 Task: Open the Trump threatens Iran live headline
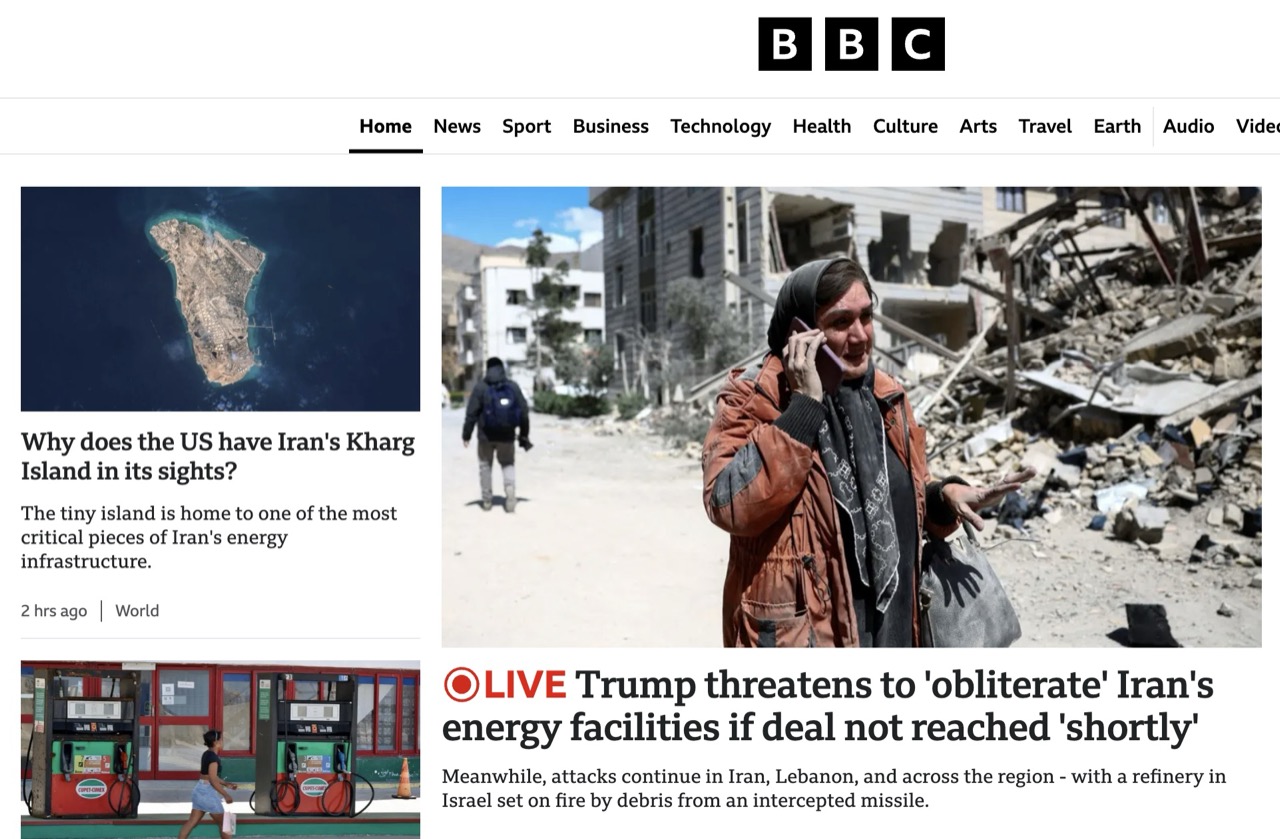pyautogui.click(x=828, y=706)
